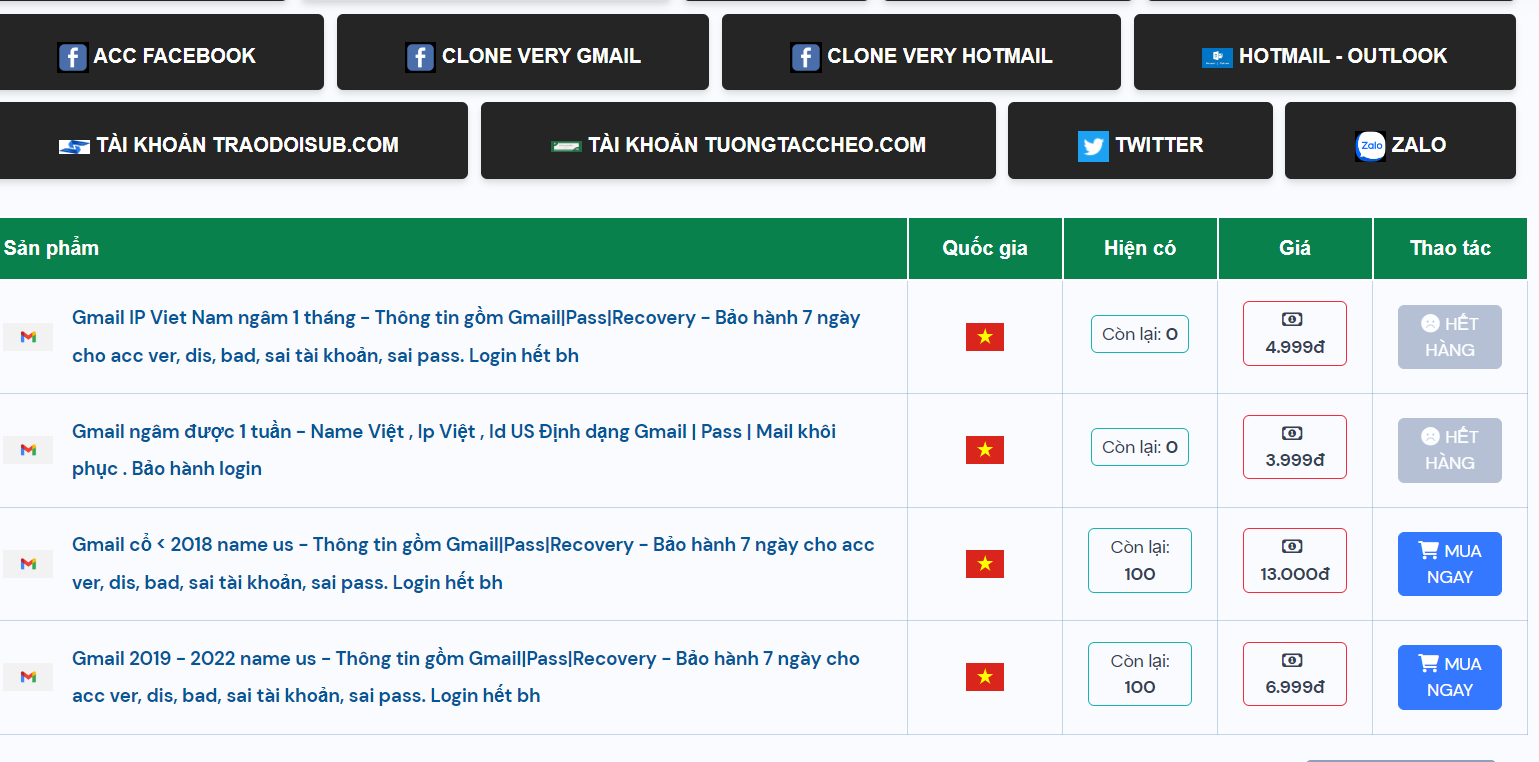This screenshot has height=762, width=1539.
Task: Select CLONE VERY GMAIL category
Action: pos(523,52)
